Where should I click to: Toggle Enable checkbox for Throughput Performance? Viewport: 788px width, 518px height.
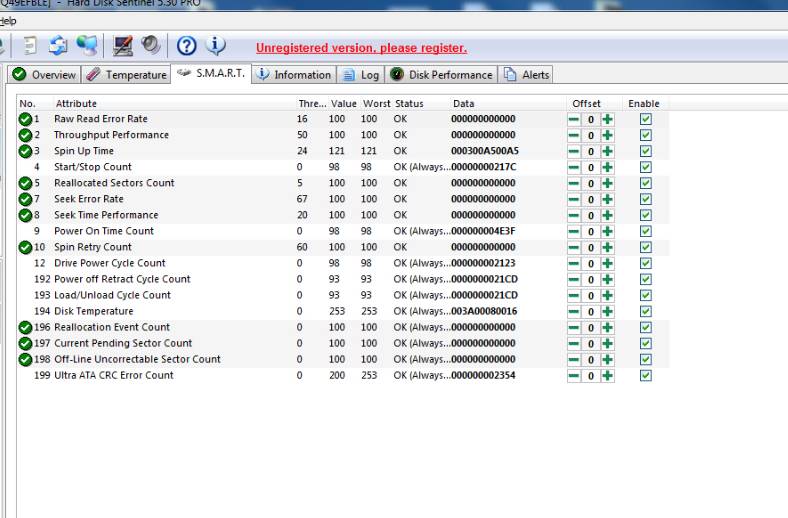point(646,135)
